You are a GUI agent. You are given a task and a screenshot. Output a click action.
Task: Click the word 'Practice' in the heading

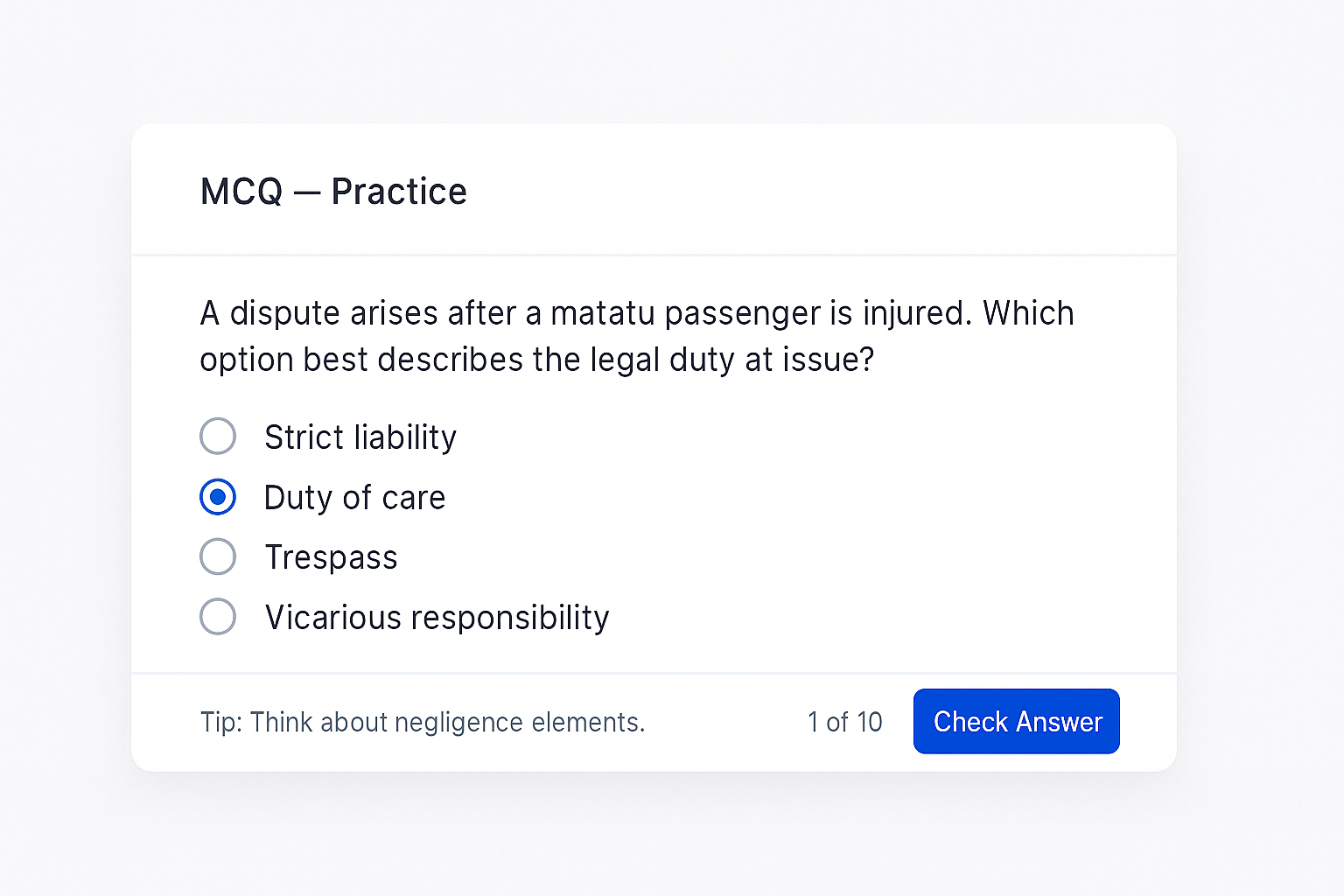click(399, 192)
